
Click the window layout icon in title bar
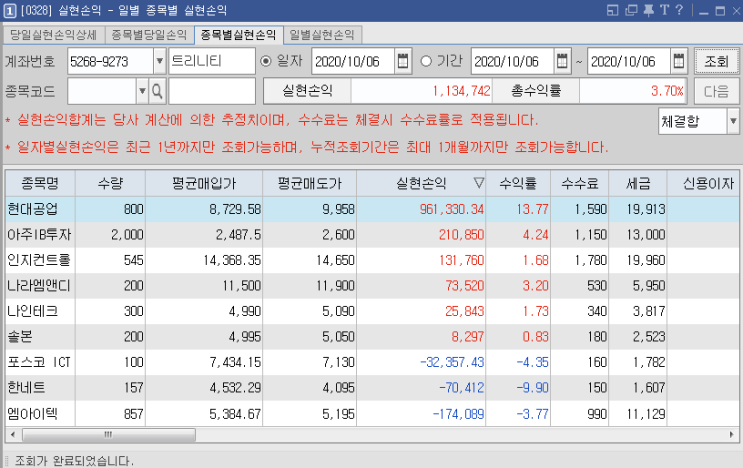[x=613, y=10]
